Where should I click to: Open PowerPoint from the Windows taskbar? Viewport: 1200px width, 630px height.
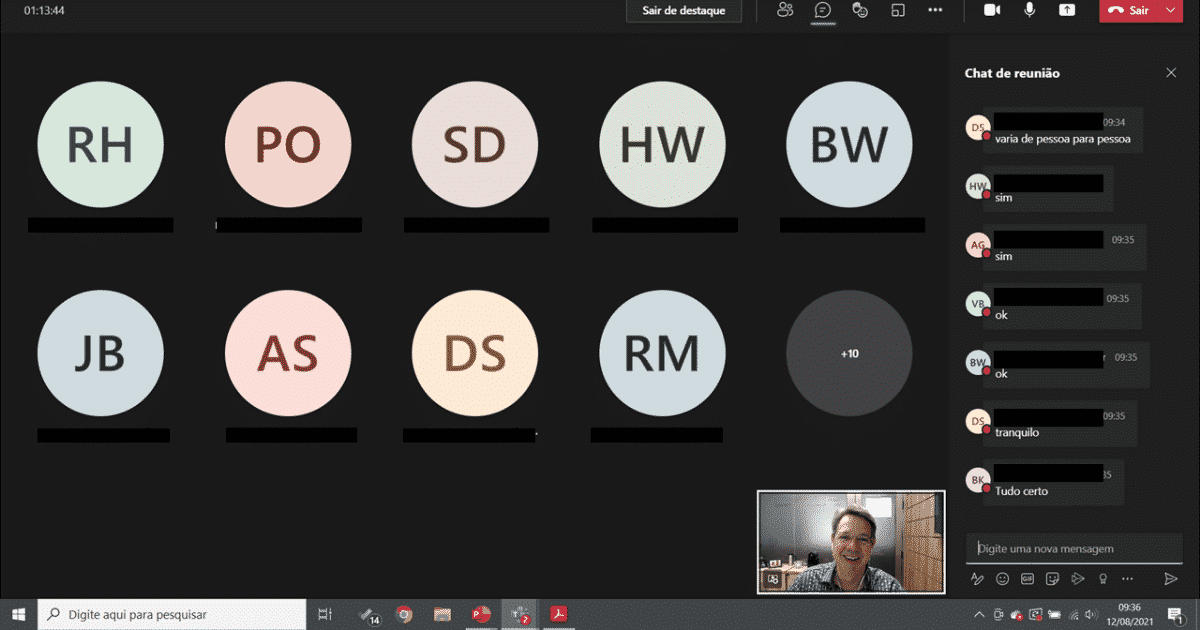482,615
